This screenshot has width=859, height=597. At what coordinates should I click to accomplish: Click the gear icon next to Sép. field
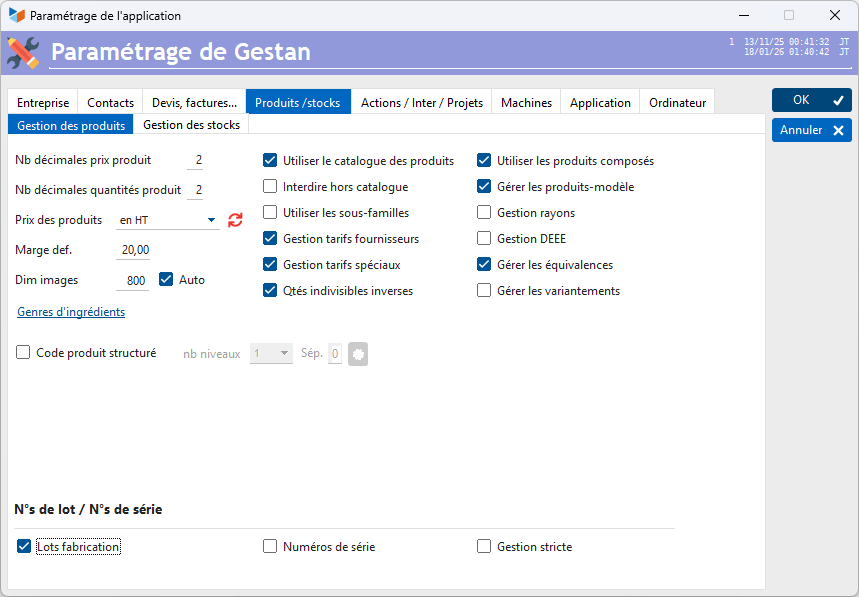point(358,353)
